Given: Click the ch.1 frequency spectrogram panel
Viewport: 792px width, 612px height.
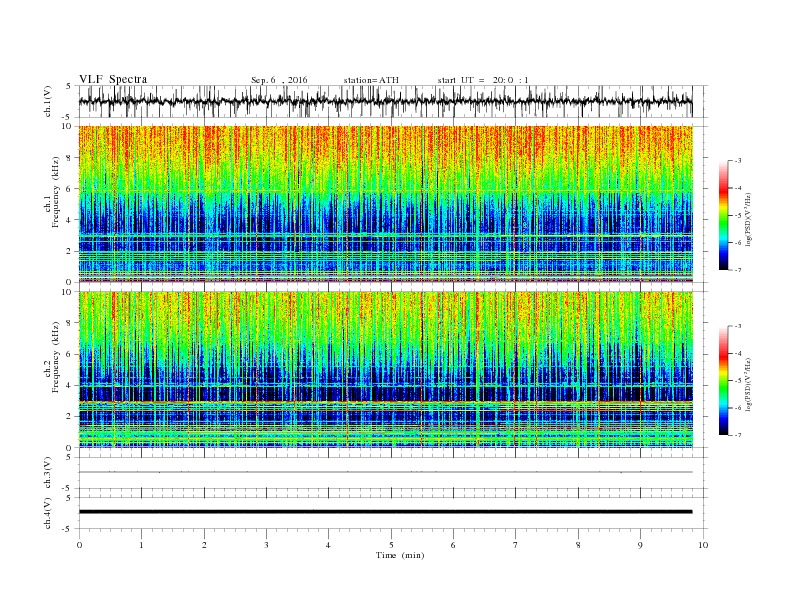Looking at the screenshot, I should (385, 204).
